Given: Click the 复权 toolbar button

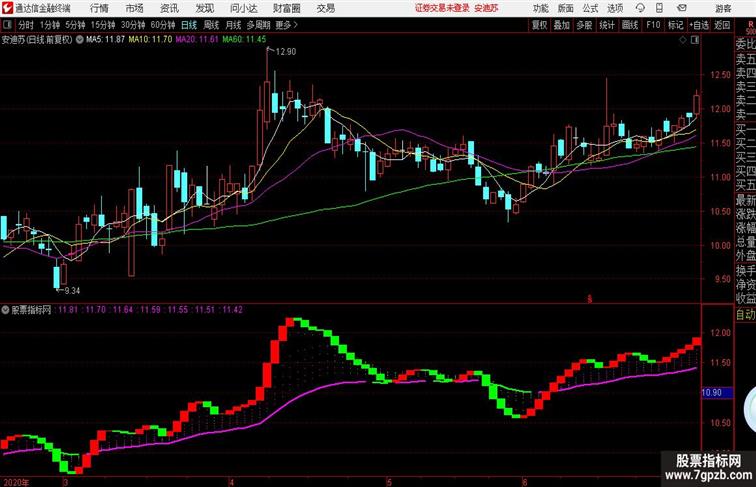Looking at the screenshot, I should (x=539, y=25).
